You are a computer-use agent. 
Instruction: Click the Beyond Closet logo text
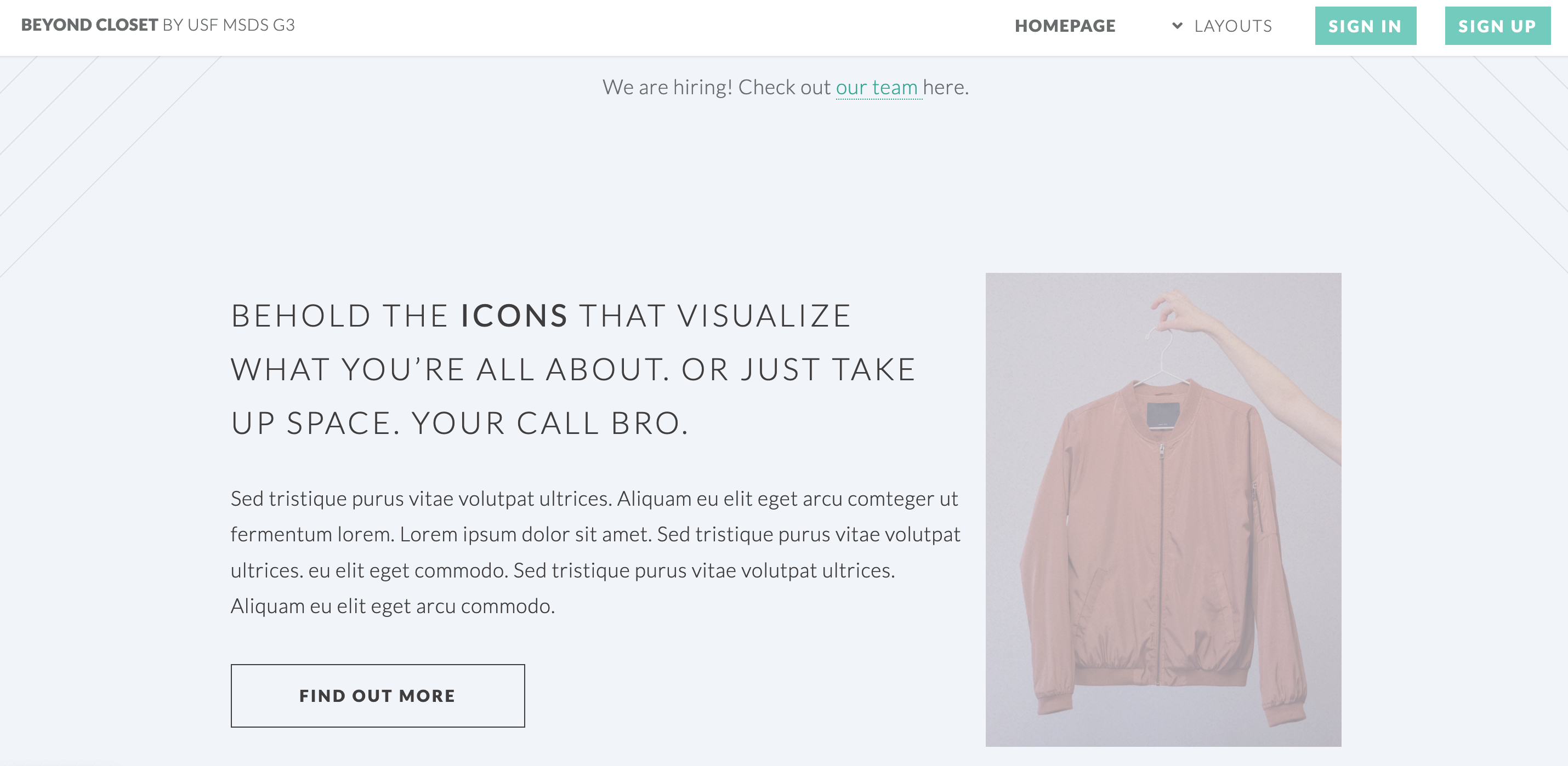[x=89, y=25]
